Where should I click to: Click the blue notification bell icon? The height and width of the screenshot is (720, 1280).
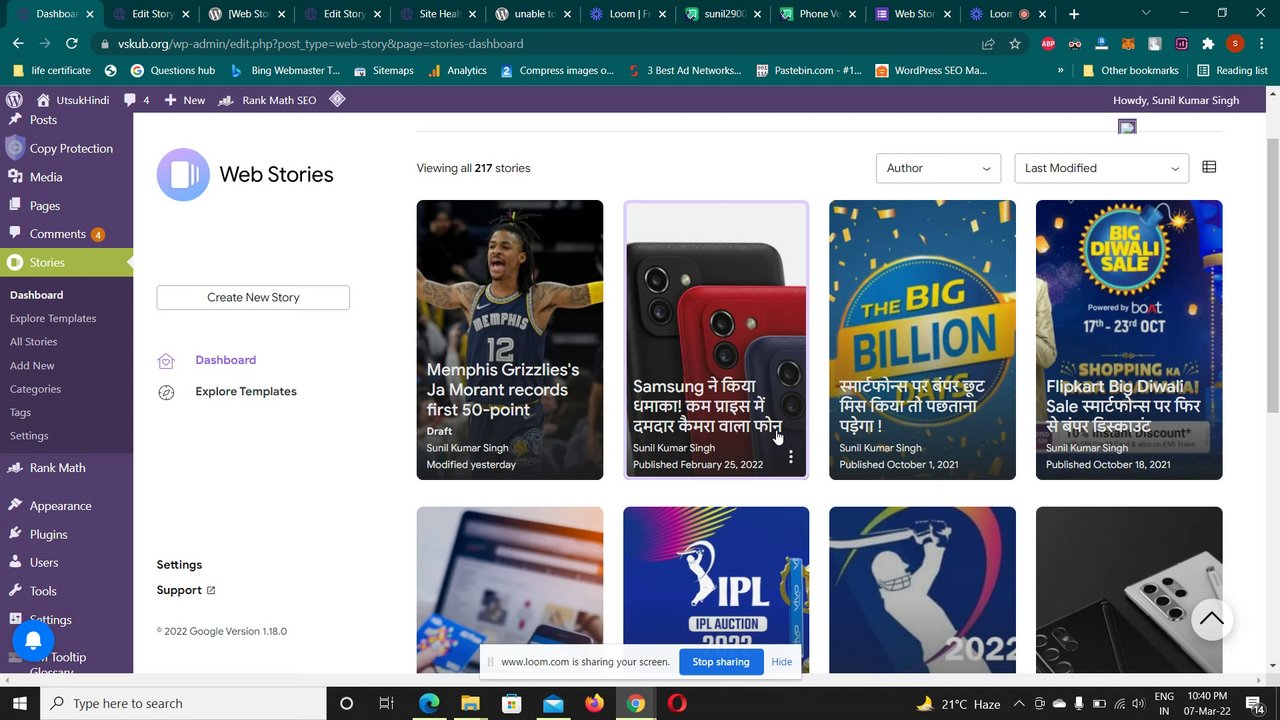point(33,640)
